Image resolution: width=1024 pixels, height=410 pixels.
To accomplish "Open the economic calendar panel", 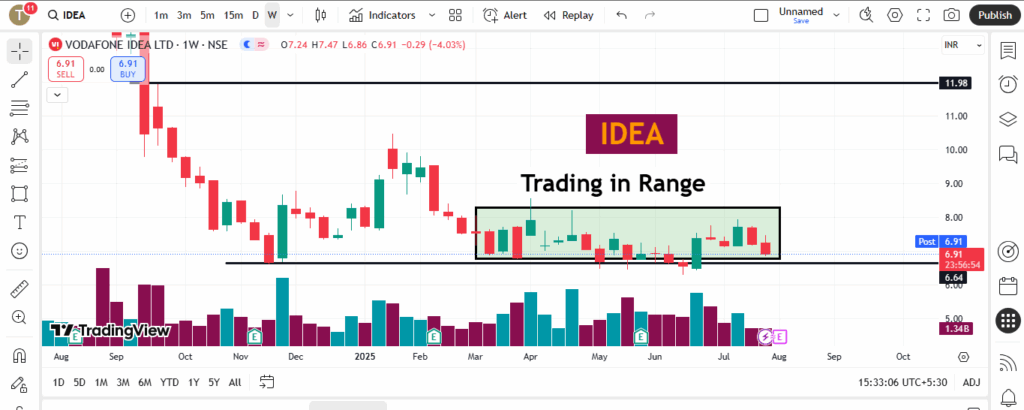I will pyautogui.click(x=1008, y=285).
